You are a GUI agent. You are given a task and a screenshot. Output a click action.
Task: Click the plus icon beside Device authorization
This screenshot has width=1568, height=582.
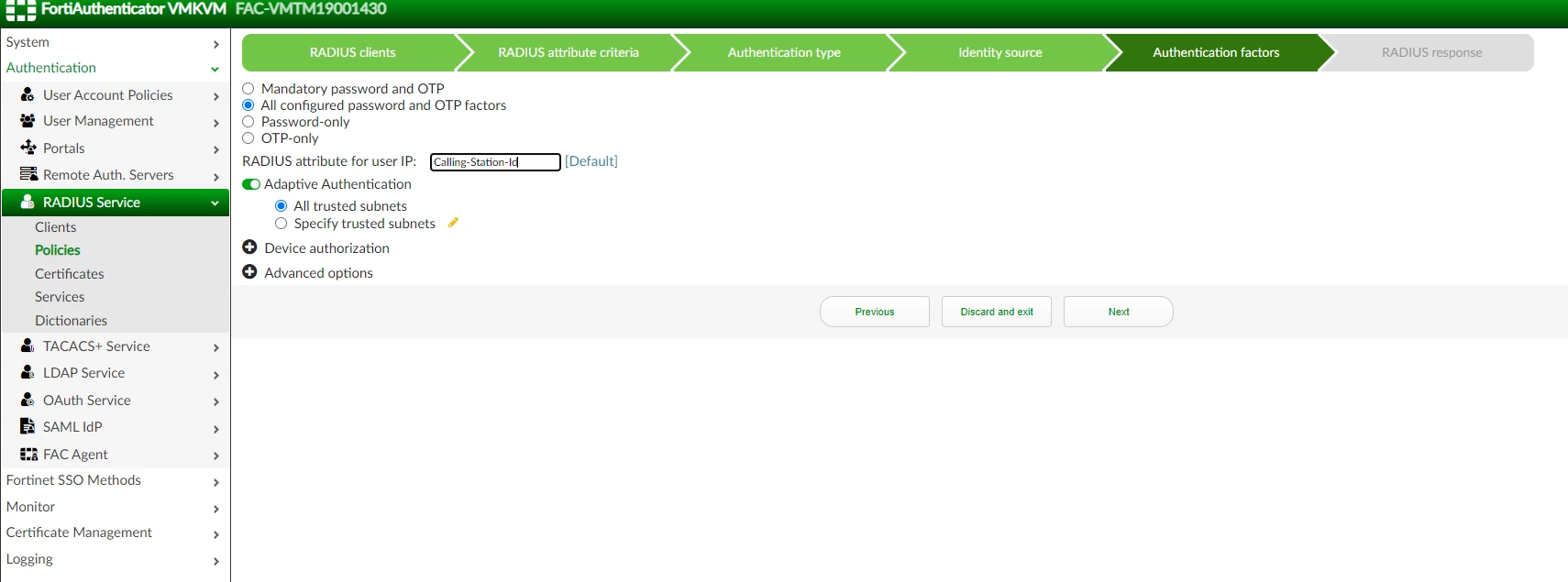249,247
